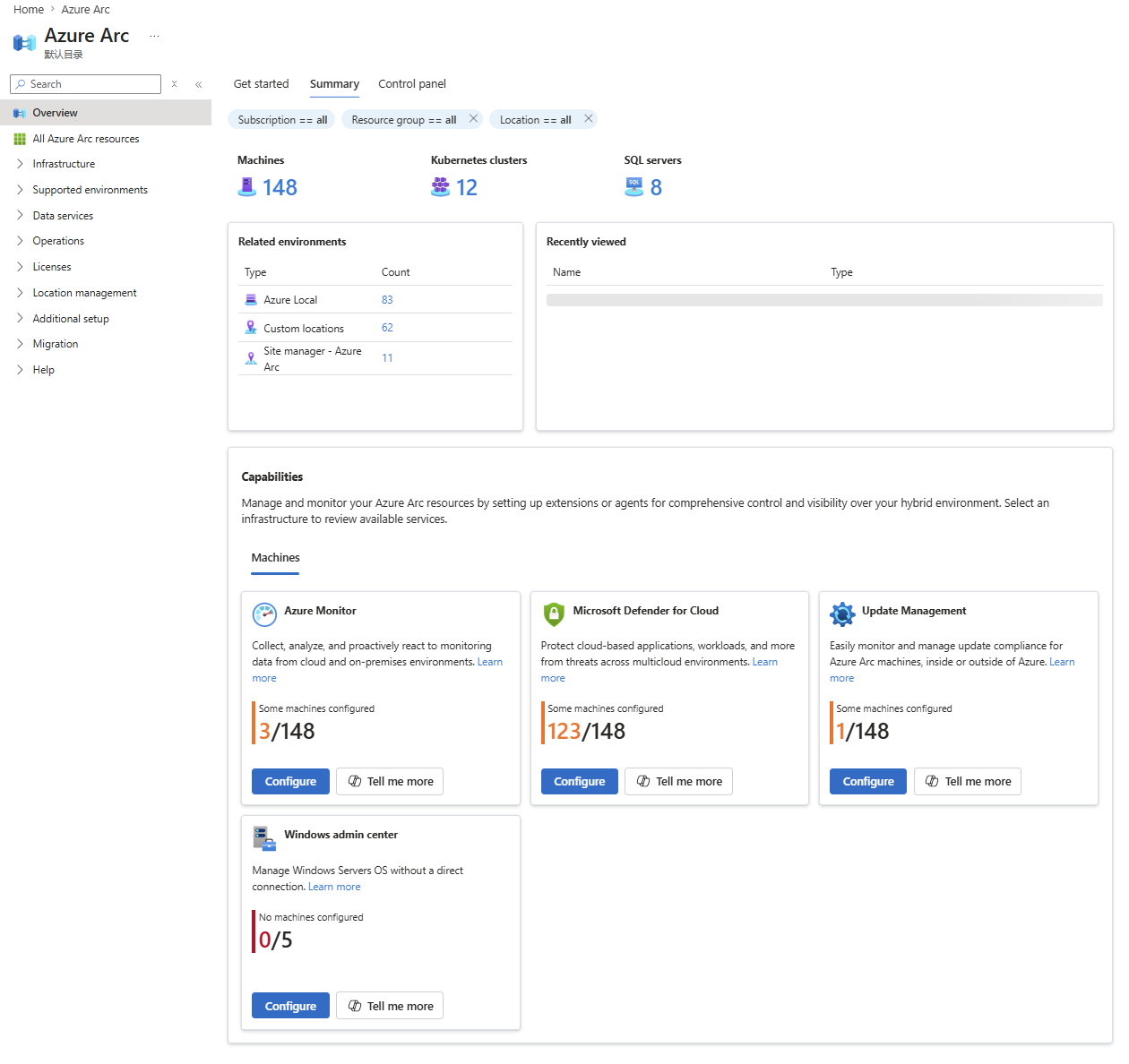Click Tell me more for Azure Monitor

click(x=390, y=782)
